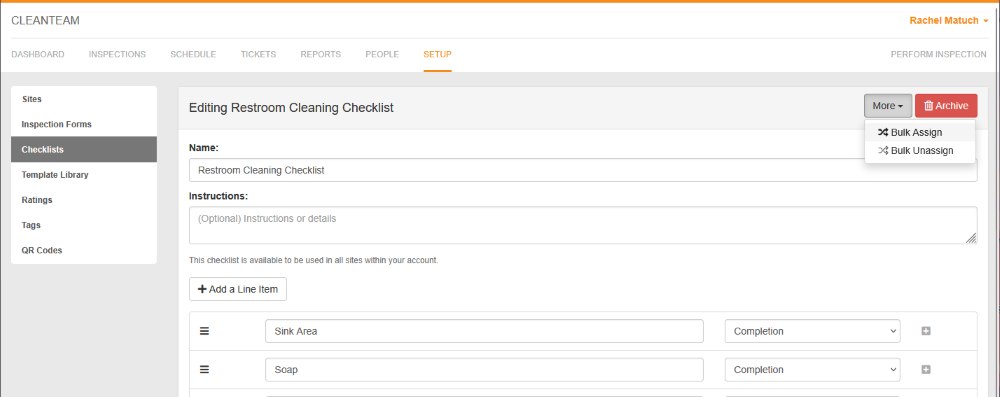Click the drag handle for Sink Area row
Viewport: 1000px width, 397px height.
click(x=205, y=331)
